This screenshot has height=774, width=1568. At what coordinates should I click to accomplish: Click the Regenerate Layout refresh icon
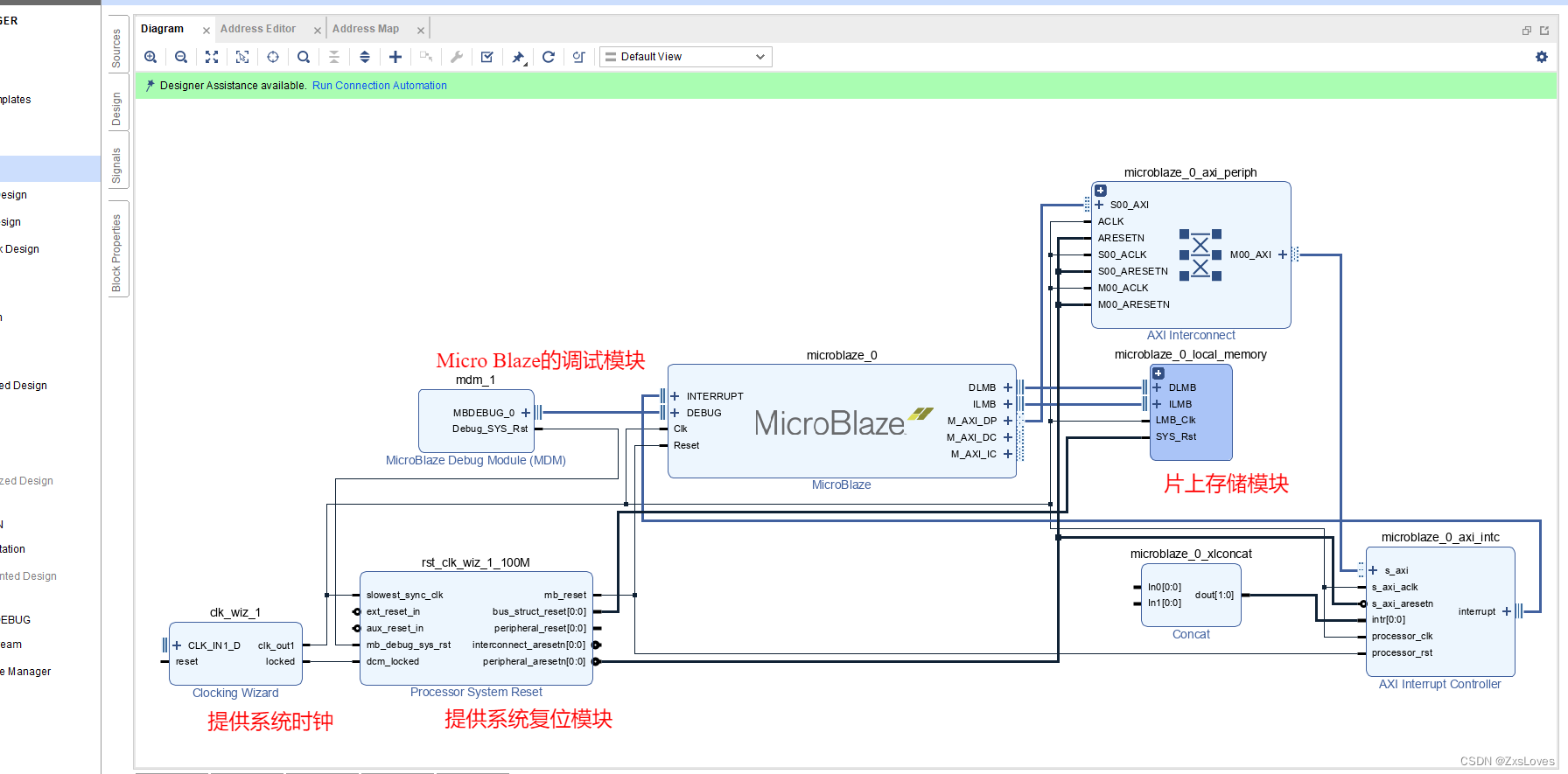549,57
